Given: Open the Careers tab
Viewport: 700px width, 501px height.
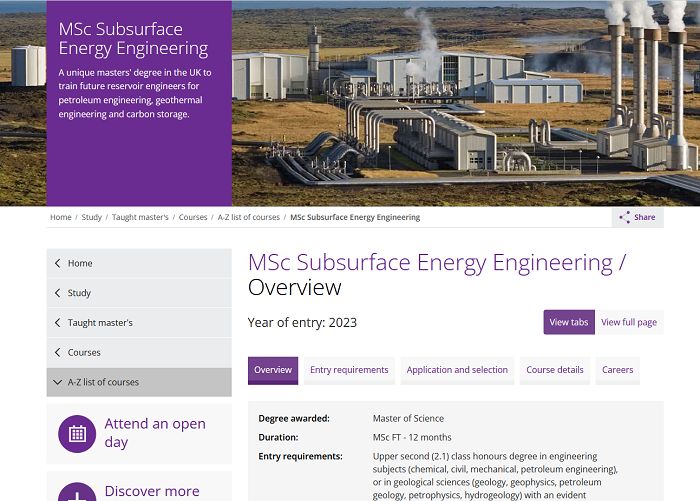Looking at the screenshot, I should [617, 370].
